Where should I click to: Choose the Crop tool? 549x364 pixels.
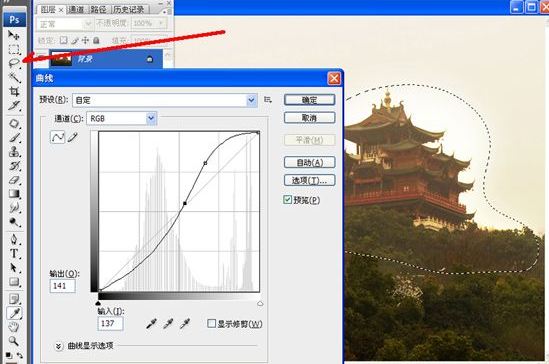(x=14, y=92)
